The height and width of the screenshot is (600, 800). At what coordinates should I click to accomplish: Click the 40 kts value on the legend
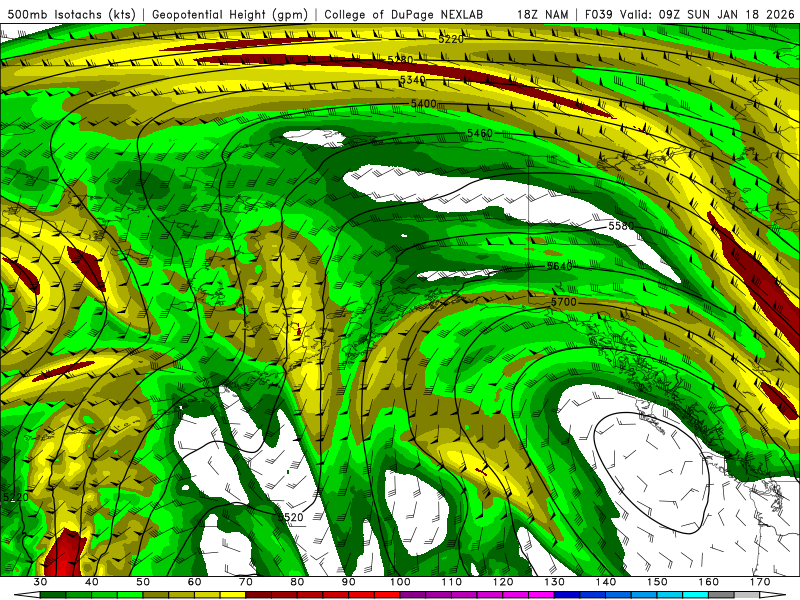(92, 582)
